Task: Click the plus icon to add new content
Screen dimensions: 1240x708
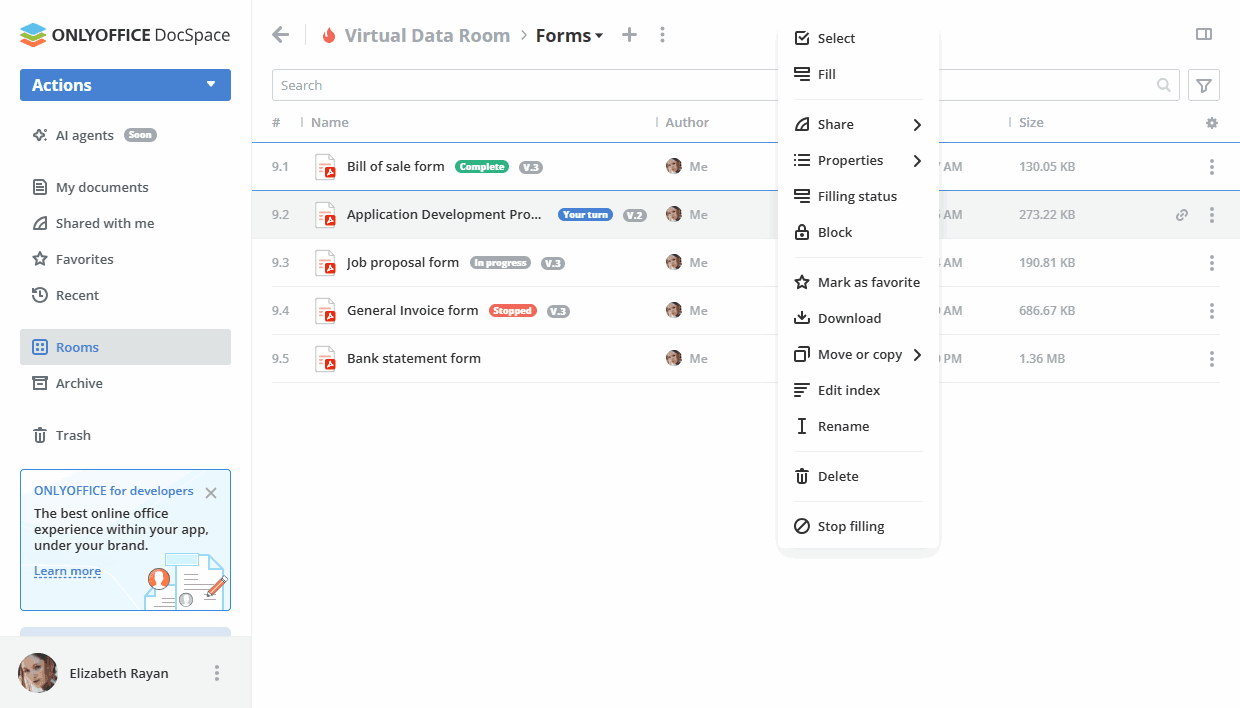Action: [629, 34]
